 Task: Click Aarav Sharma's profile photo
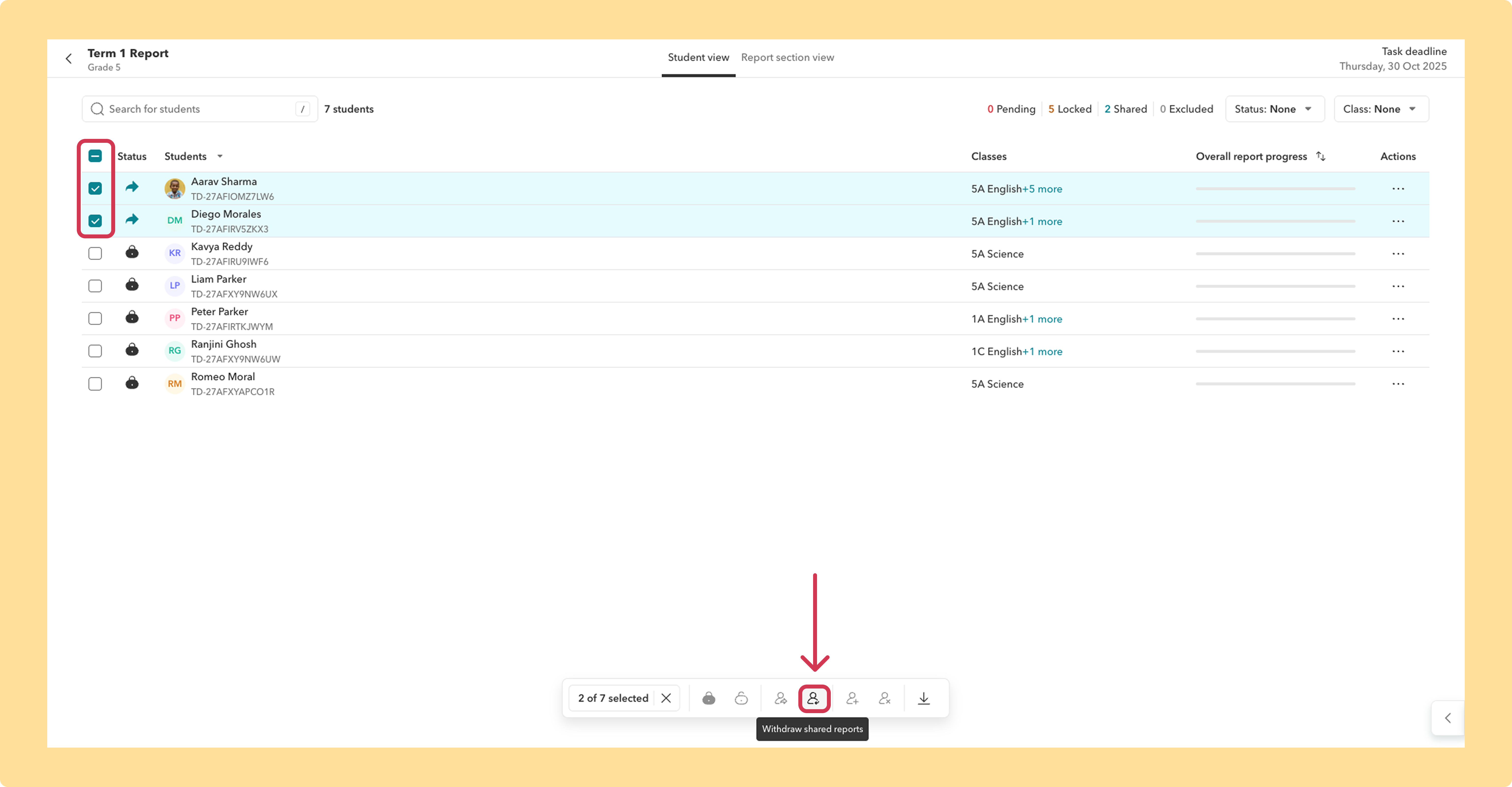coord(175,189)
